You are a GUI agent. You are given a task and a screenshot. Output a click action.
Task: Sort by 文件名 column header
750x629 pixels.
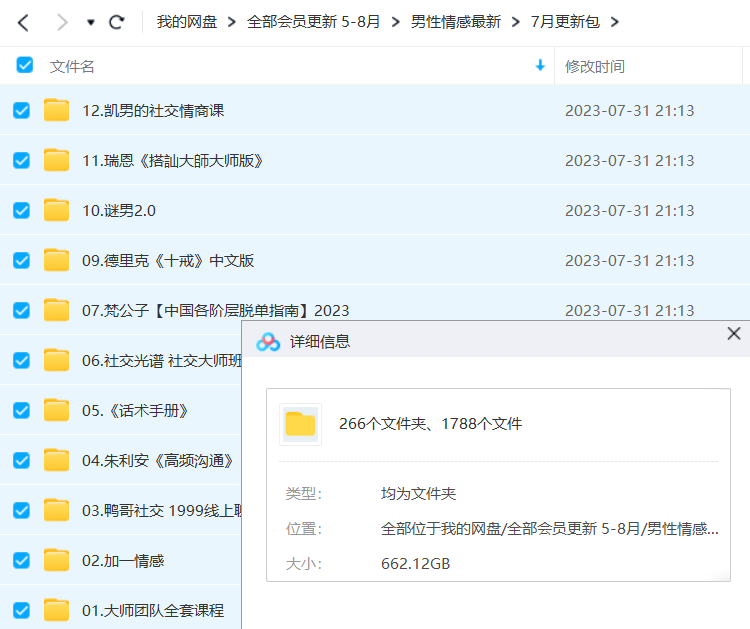[x=73, y=66]
